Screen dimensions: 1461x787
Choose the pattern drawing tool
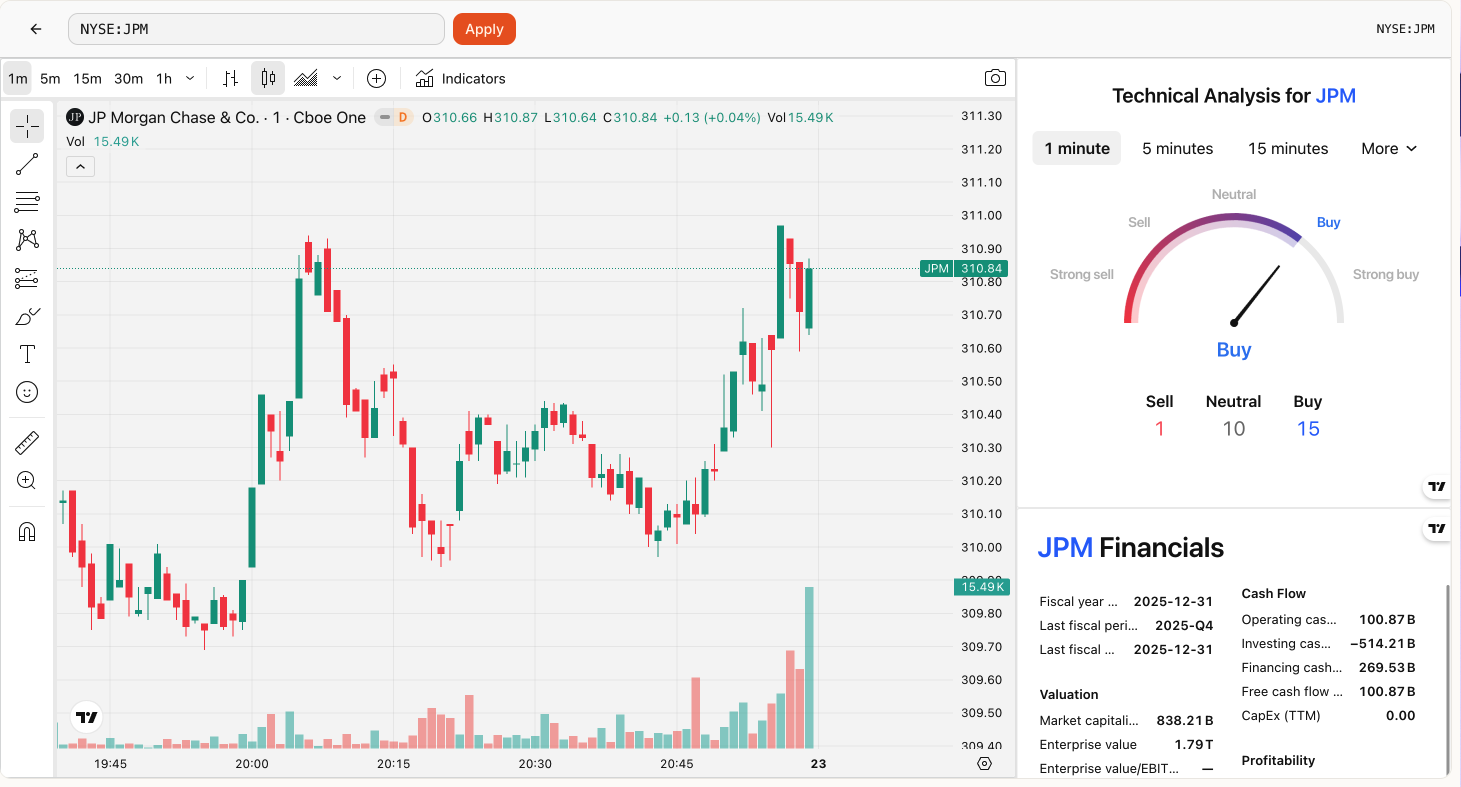(x=27, y=239)
